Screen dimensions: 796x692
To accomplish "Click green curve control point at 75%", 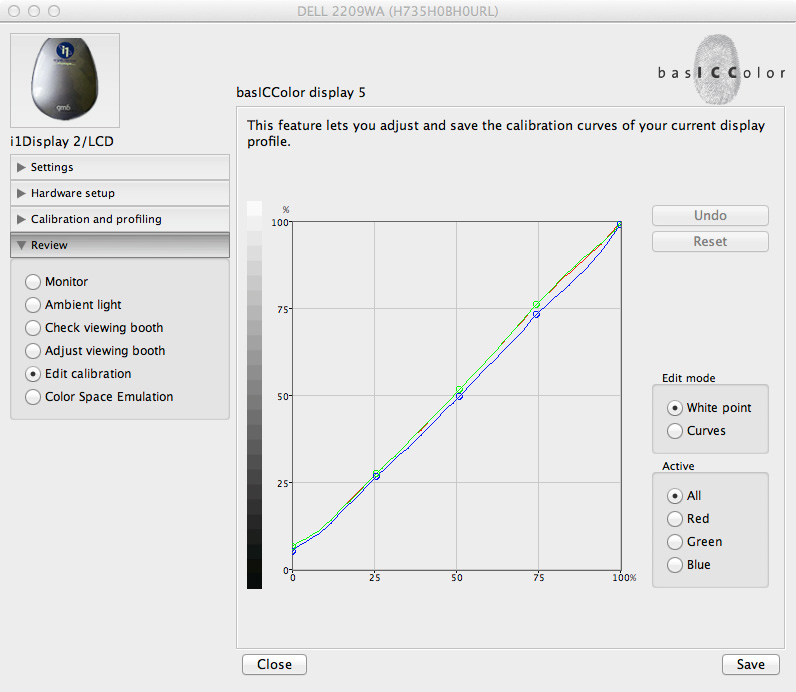I will click(536, 305).
